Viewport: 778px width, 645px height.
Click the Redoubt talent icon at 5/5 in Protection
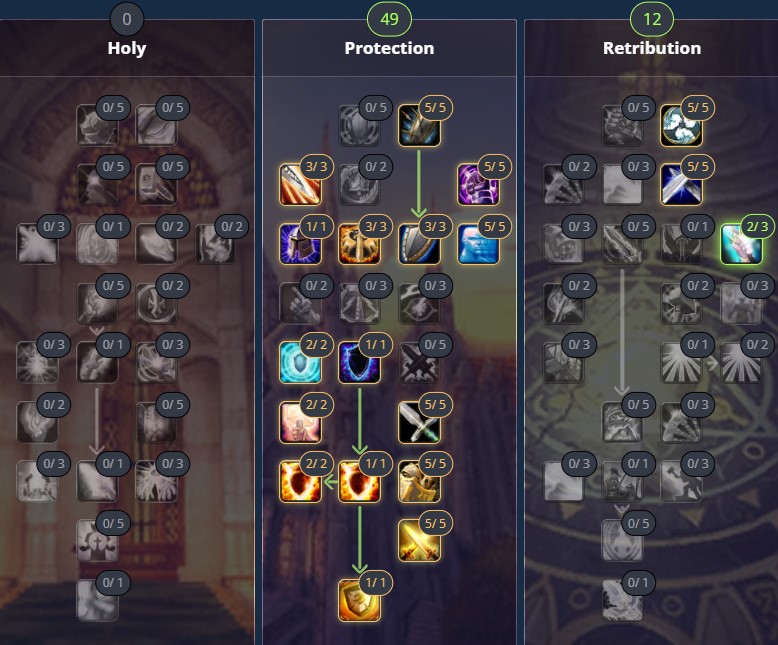tap(419, 125)
